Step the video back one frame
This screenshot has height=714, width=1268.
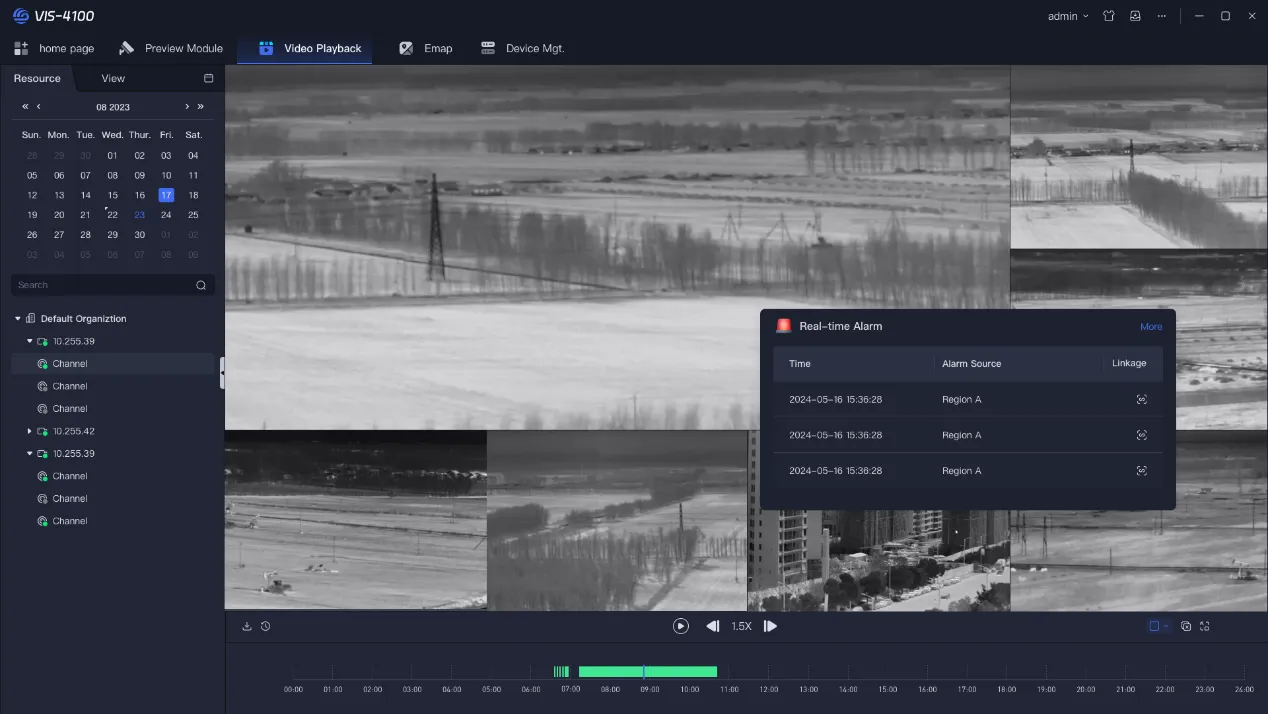pyautogui.click(x=712, y=625)
